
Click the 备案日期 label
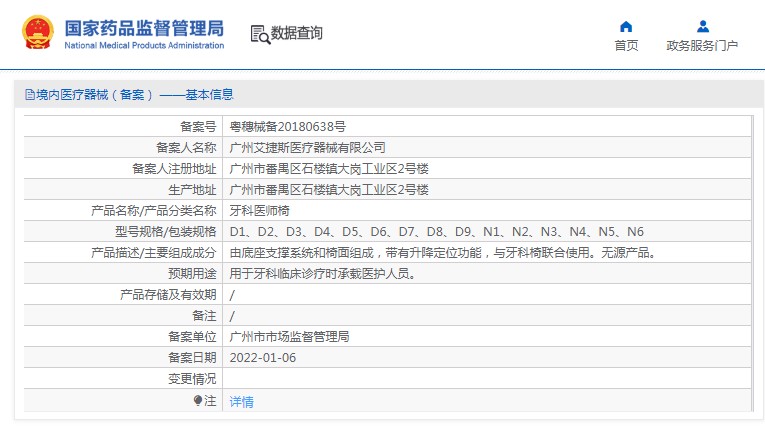(x=192, y=358)
